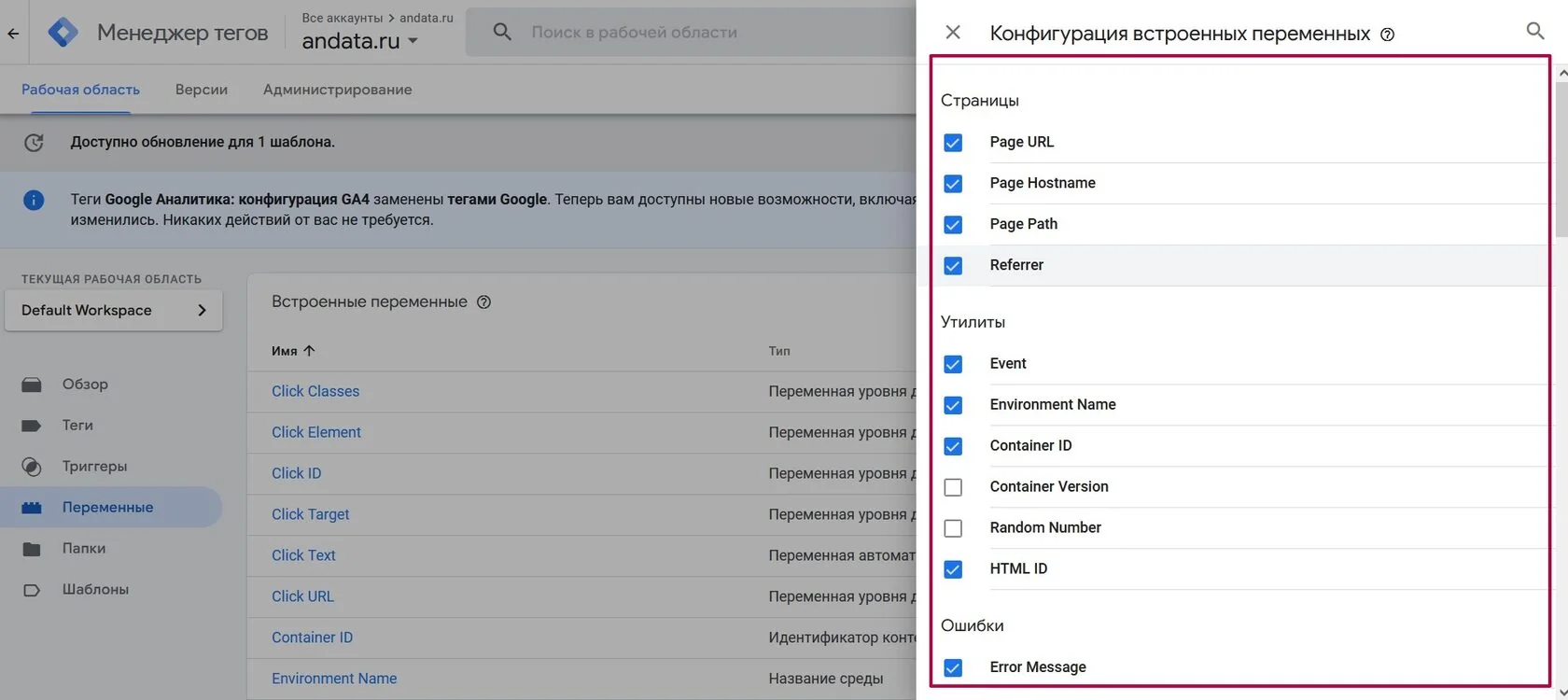
Task: Sort by the Имя column header
Action: point(285,351)
